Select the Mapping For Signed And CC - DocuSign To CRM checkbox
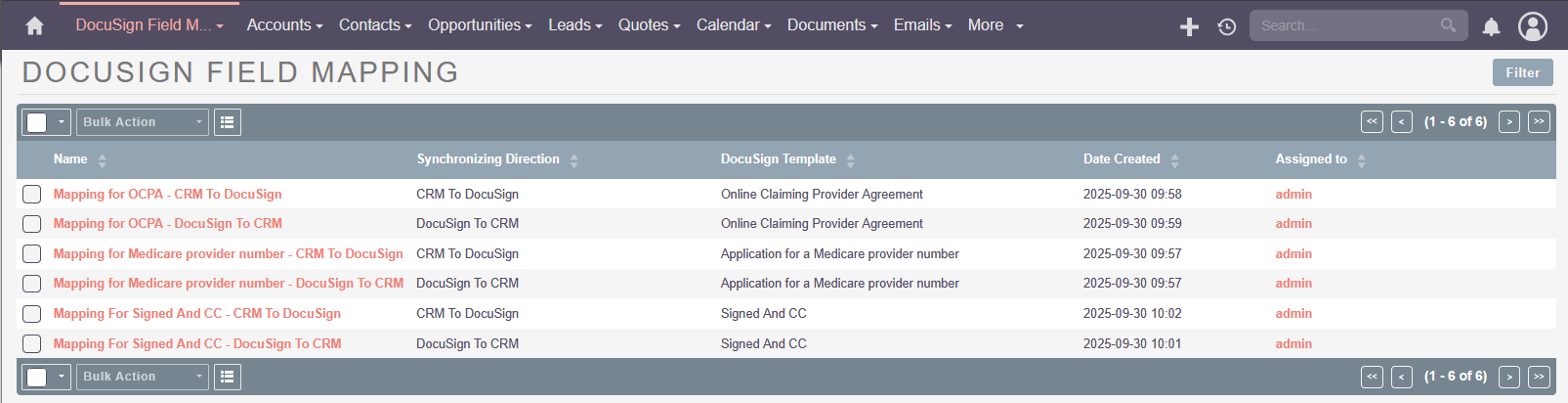The image size is (1568, 403). click(32, 344)
